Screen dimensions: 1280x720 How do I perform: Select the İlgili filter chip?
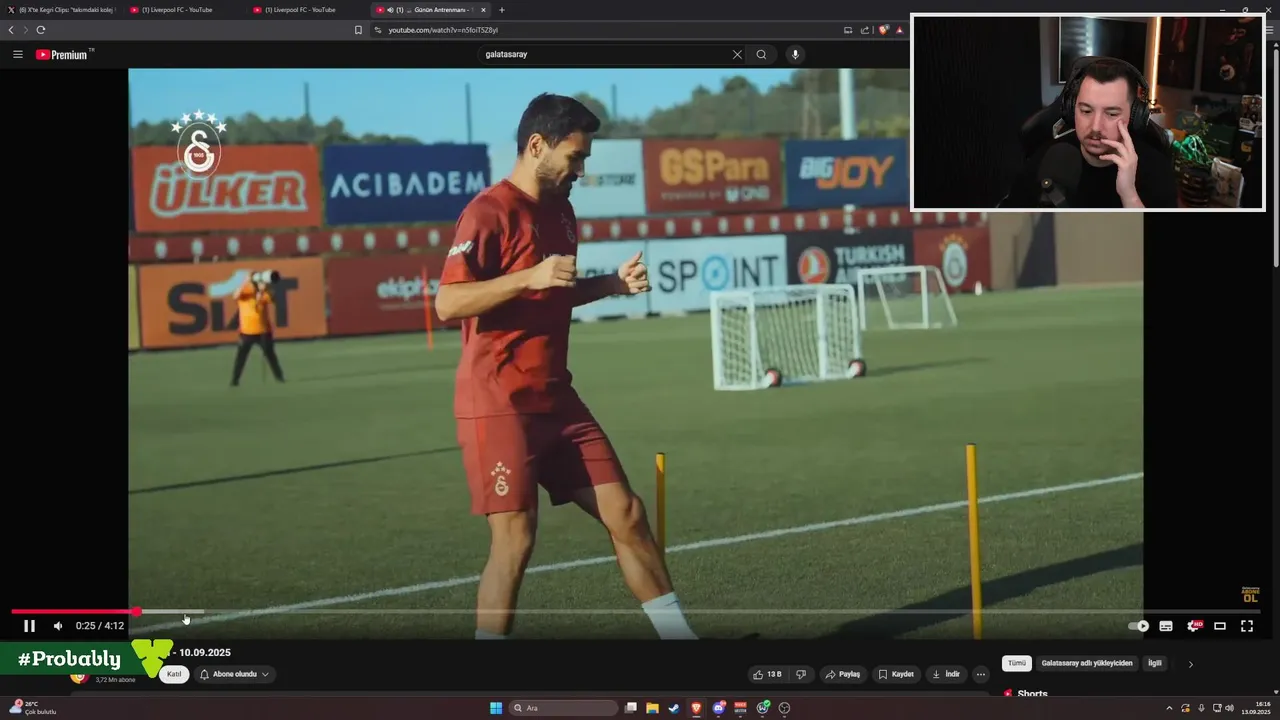[1155, 663]
